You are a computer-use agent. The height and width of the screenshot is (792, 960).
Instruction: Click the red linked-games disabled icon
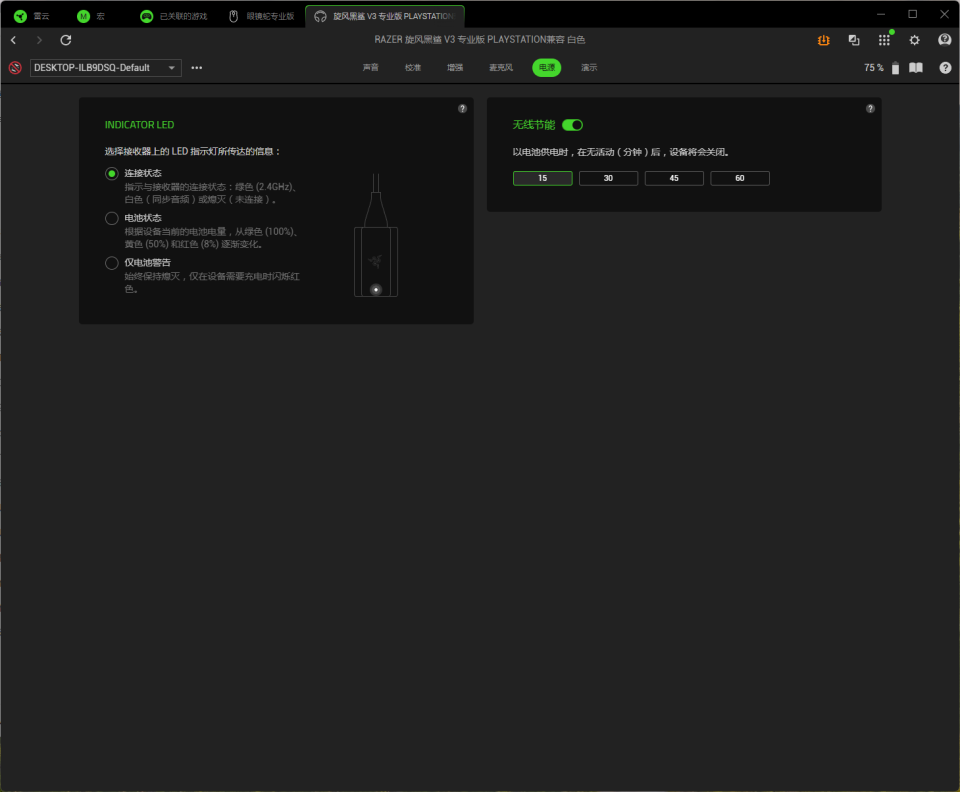pyautogui.click(x=15, y=68)
